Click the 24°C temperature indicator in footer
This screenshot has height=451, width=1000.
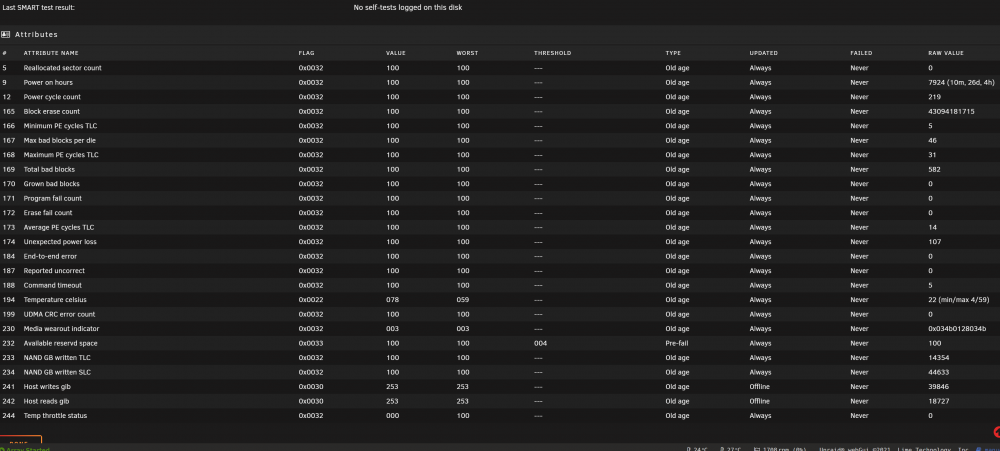(697, 449)
